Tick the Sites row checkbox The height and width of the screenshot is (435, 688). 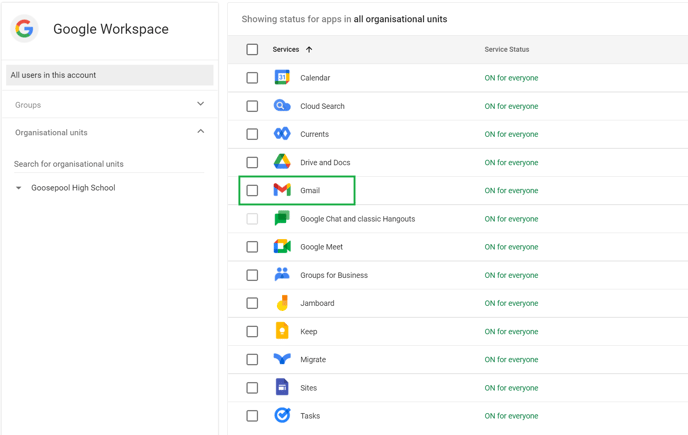pyautogui.click(x=252, y=388)
